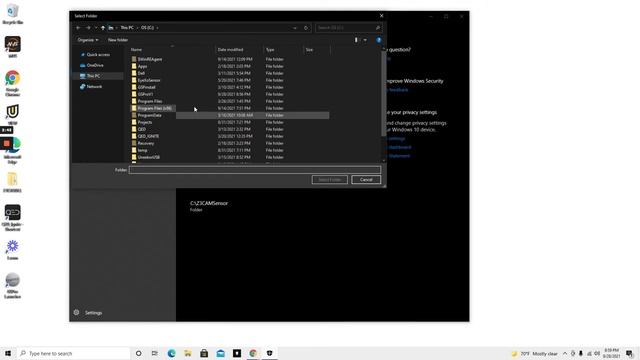This screenshot has height=360, width=640.
Task: Select Quick access in the navigation pane
Action: pyautogui.click(x=98, y=55)
